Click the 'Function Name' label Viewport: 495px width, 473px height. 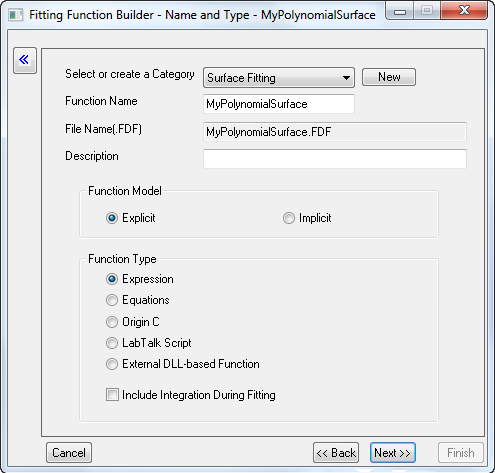point(101,101)
